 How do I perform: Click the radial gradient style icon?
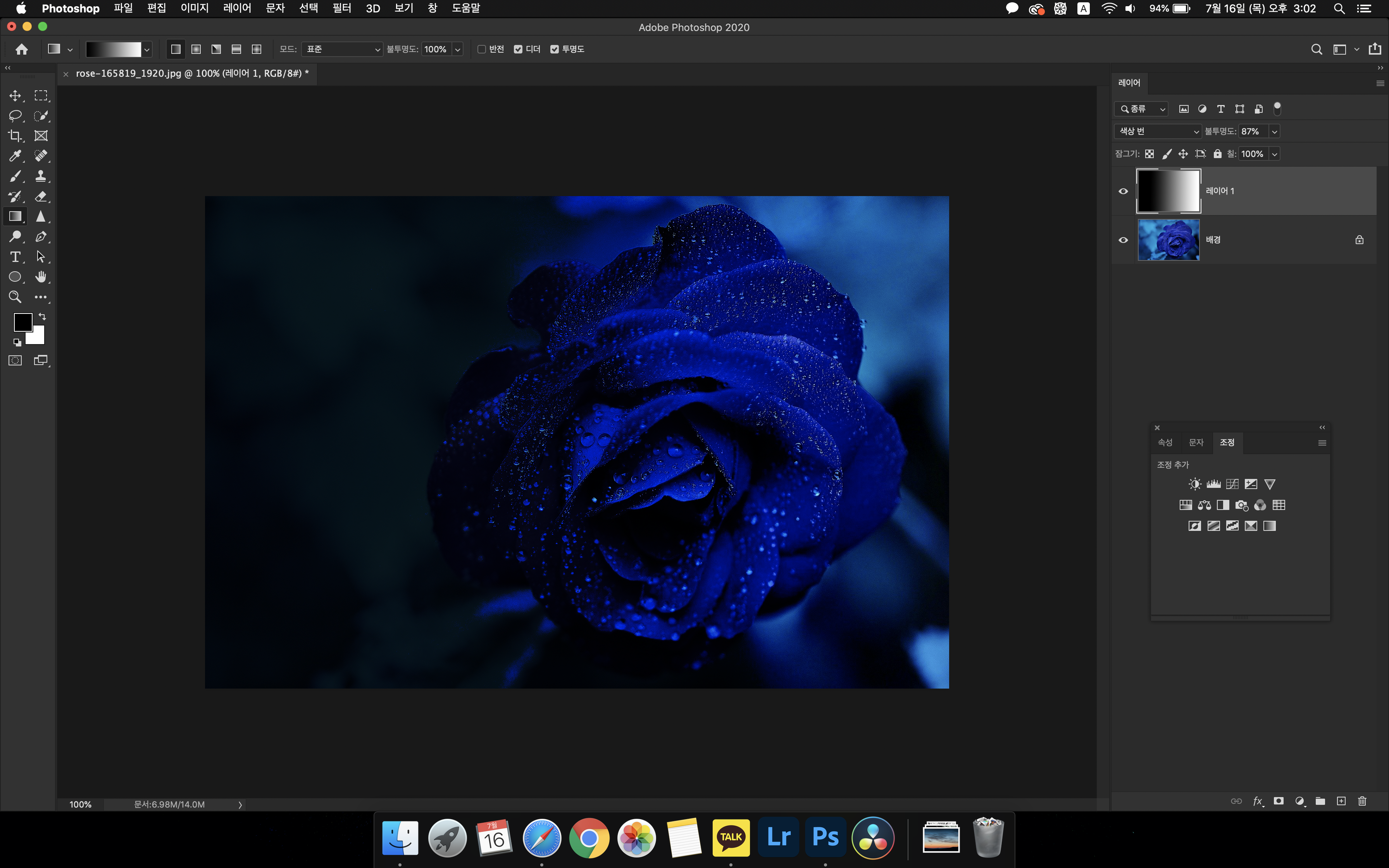[196, 49]
